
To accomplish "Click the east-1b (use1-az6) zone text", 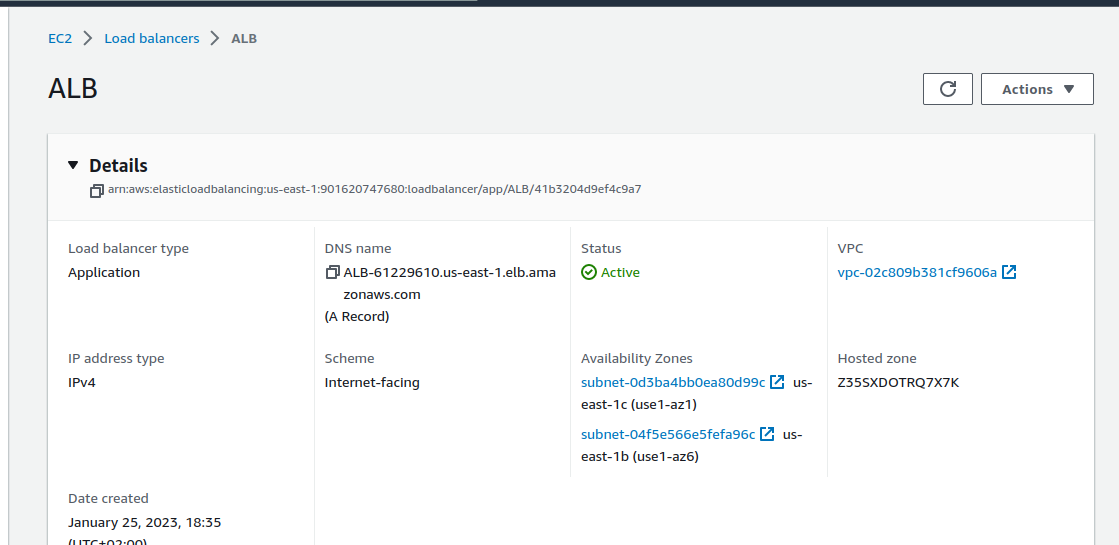I will tap(639, 457).
